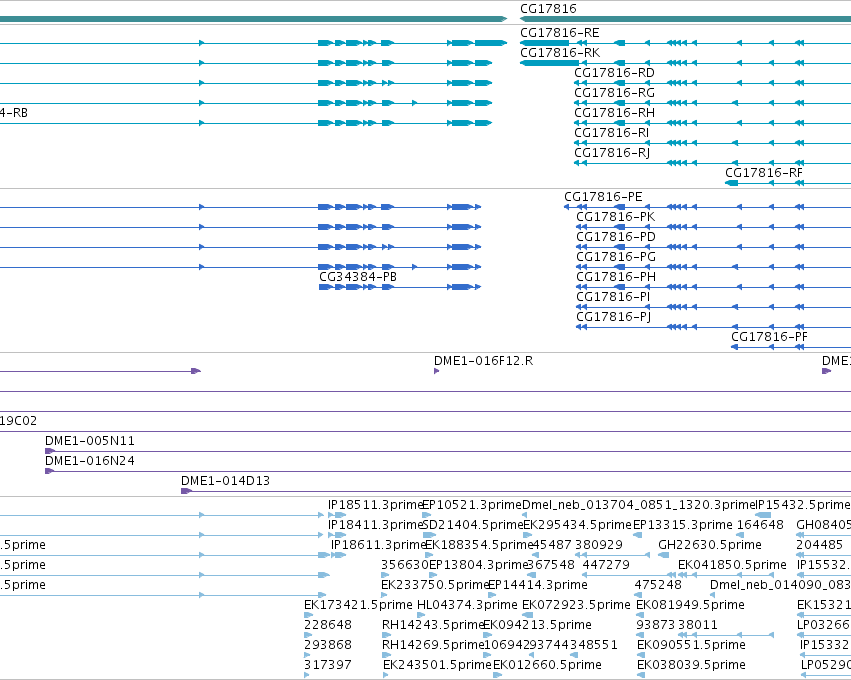This screenshot has height=680, width=851.
Task: Click the 204485 feature label
Action: pos(819,545)
